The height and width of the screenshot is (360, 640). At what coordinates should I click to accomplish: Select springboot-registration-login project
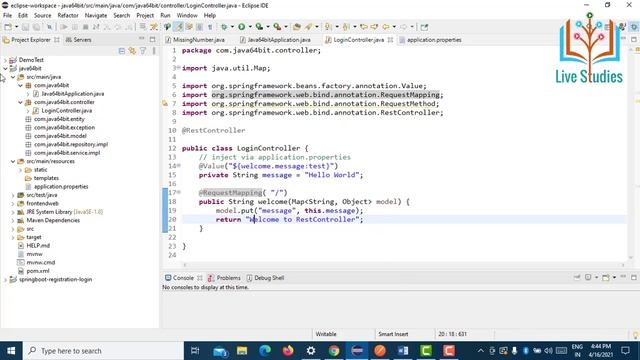click(55, 280)
